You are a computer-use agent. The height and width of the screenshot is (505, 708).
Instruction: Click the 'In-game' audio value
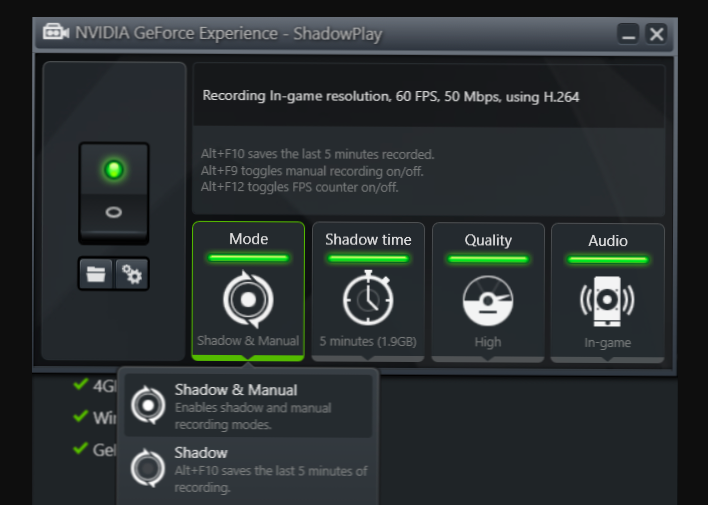tap(607, 343)
